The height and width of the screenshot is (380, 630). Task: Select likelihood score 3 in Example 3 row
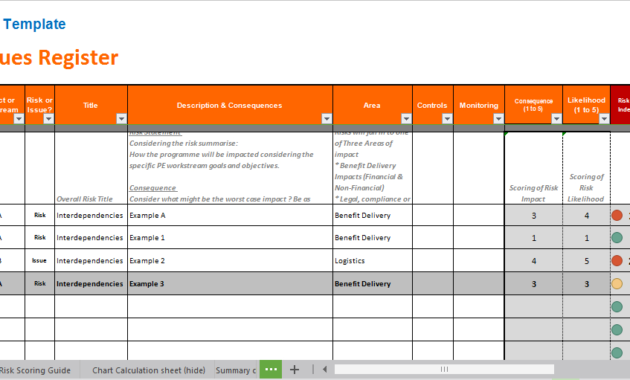[587, 284]
